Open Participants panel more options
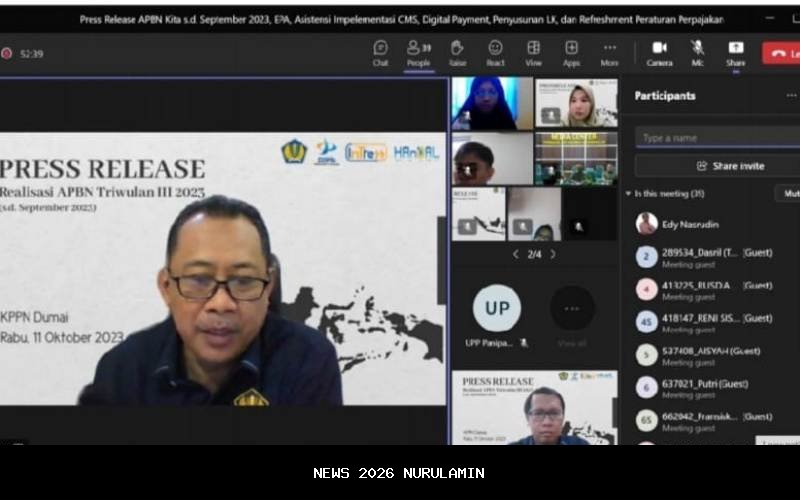 [x=791, y=95]
